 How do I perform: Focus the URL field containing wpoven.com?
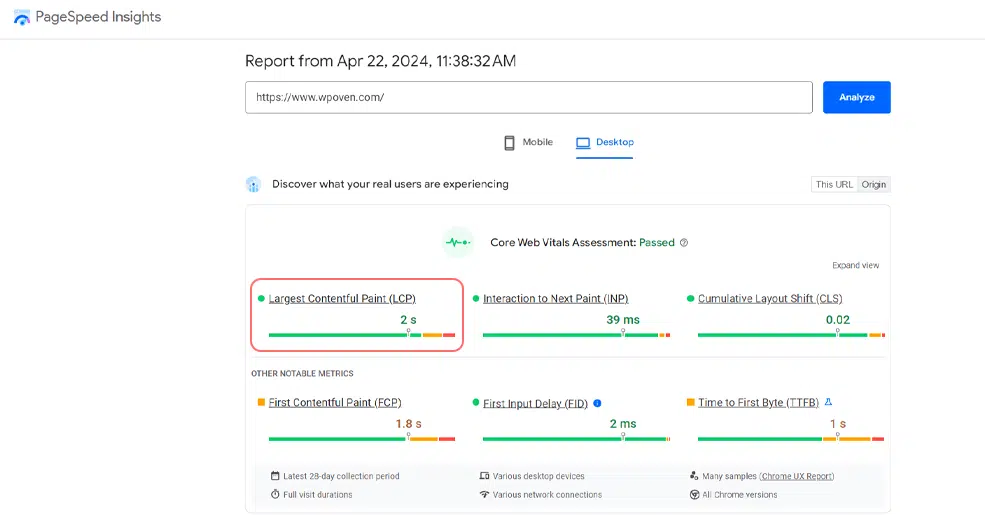point(528,97)
